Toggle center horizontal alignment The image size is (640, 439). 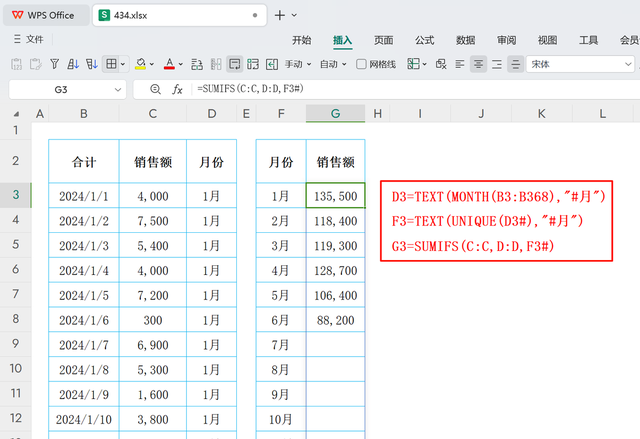coord(478,64)
